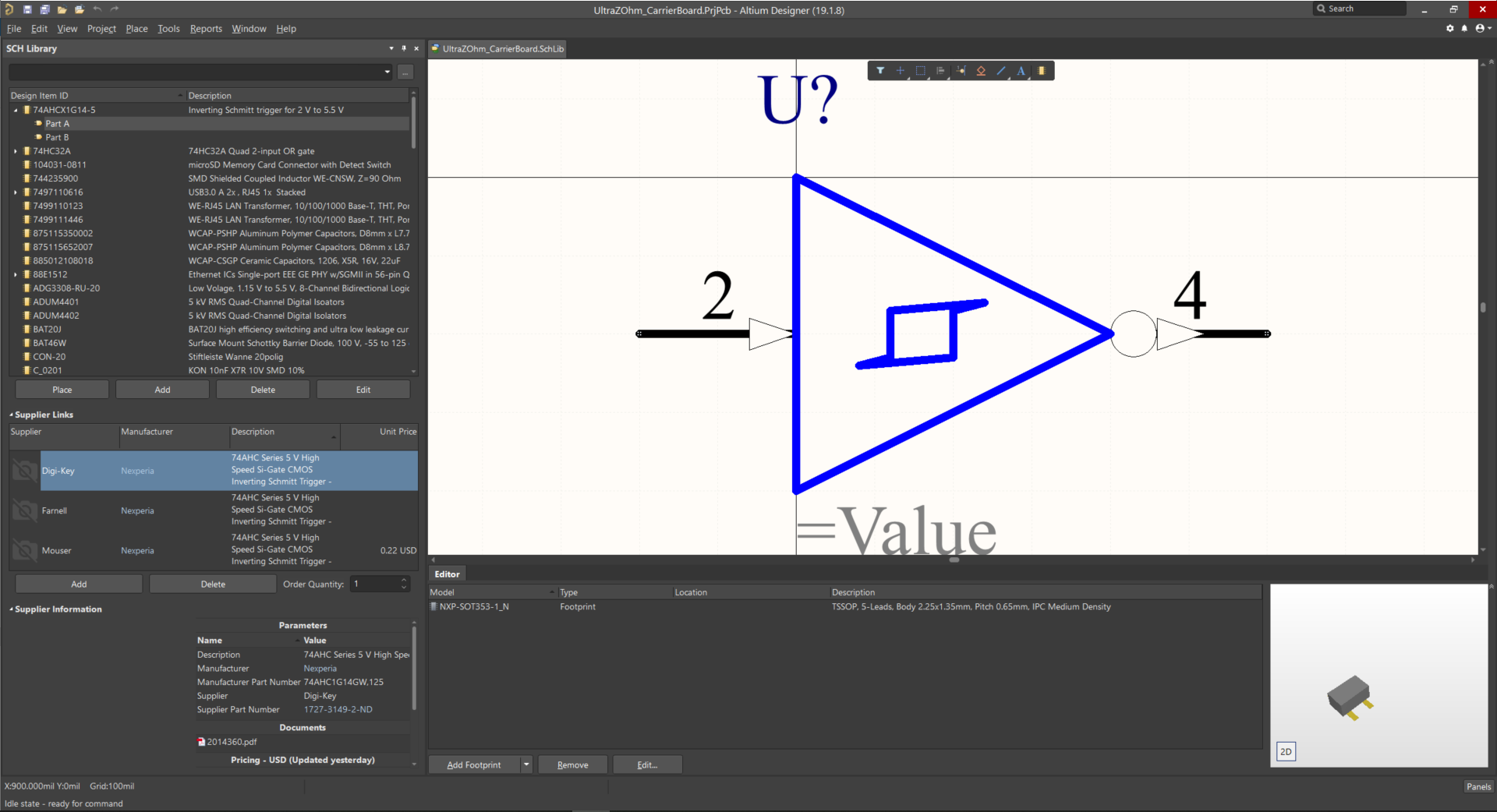Toggle the 2D footprint preview view

(1286, 751)
